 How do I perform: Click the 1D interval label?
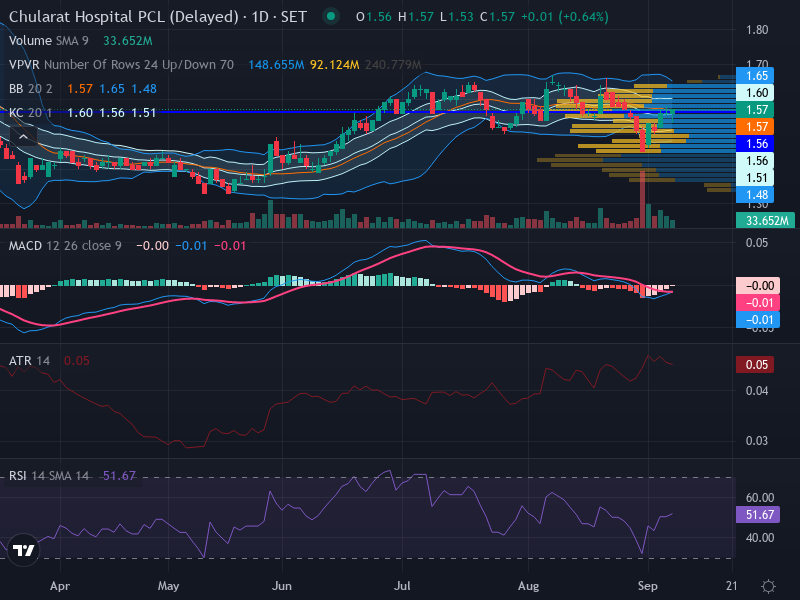[260, 17]
